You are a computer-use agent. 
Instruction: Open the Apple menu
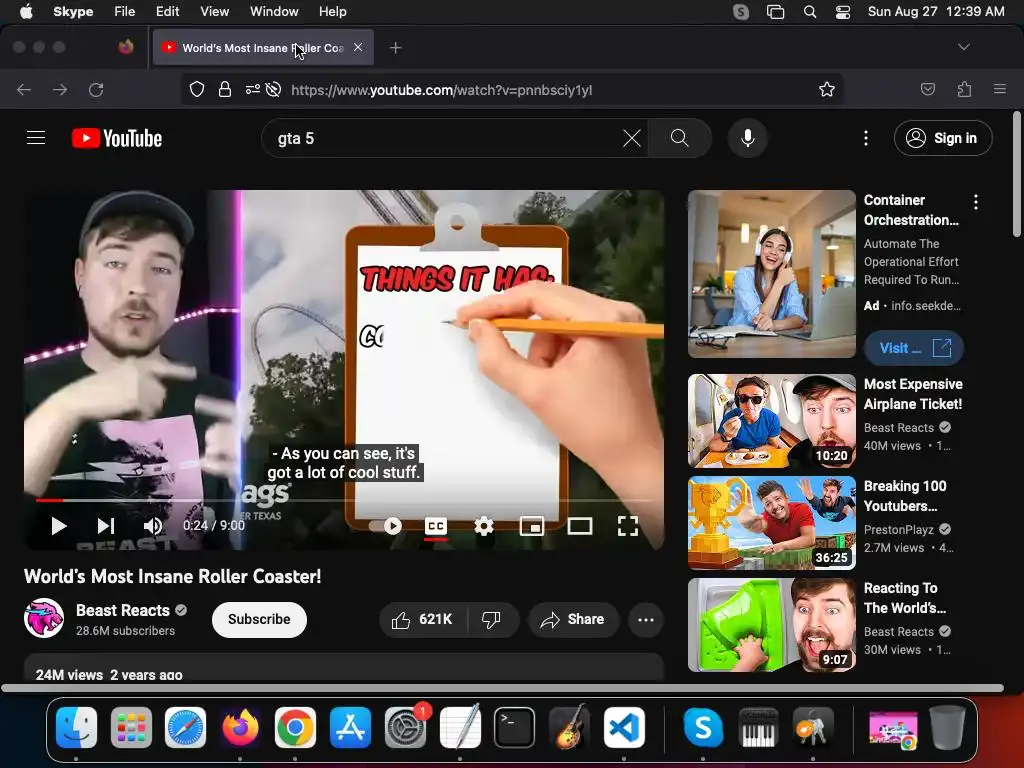tap(26, 12)
